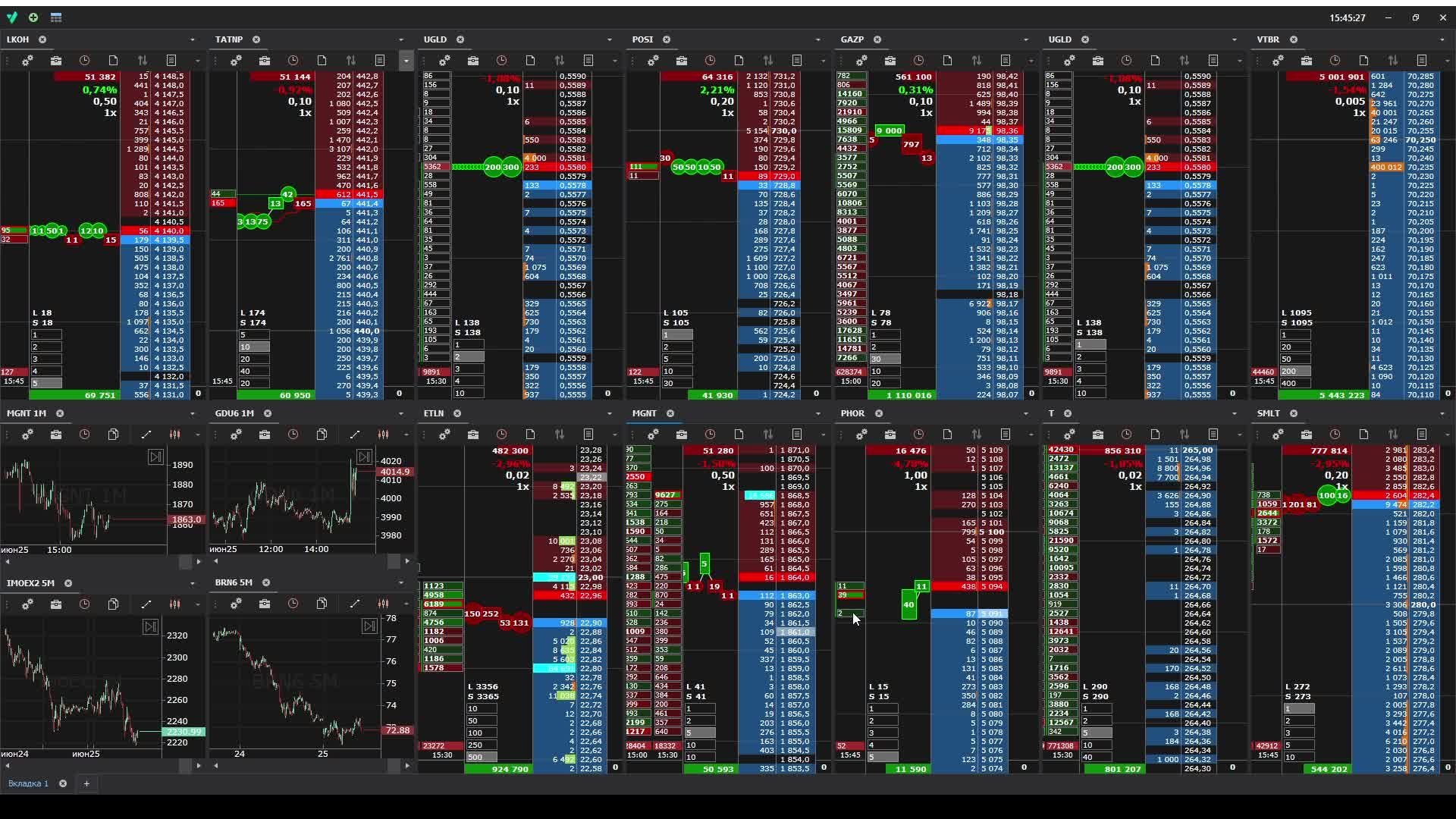The height and width of the screenshot is (819, 1456).
Task: Open settings gears in IMOEX2 5M chart
Action: point(27,604)
